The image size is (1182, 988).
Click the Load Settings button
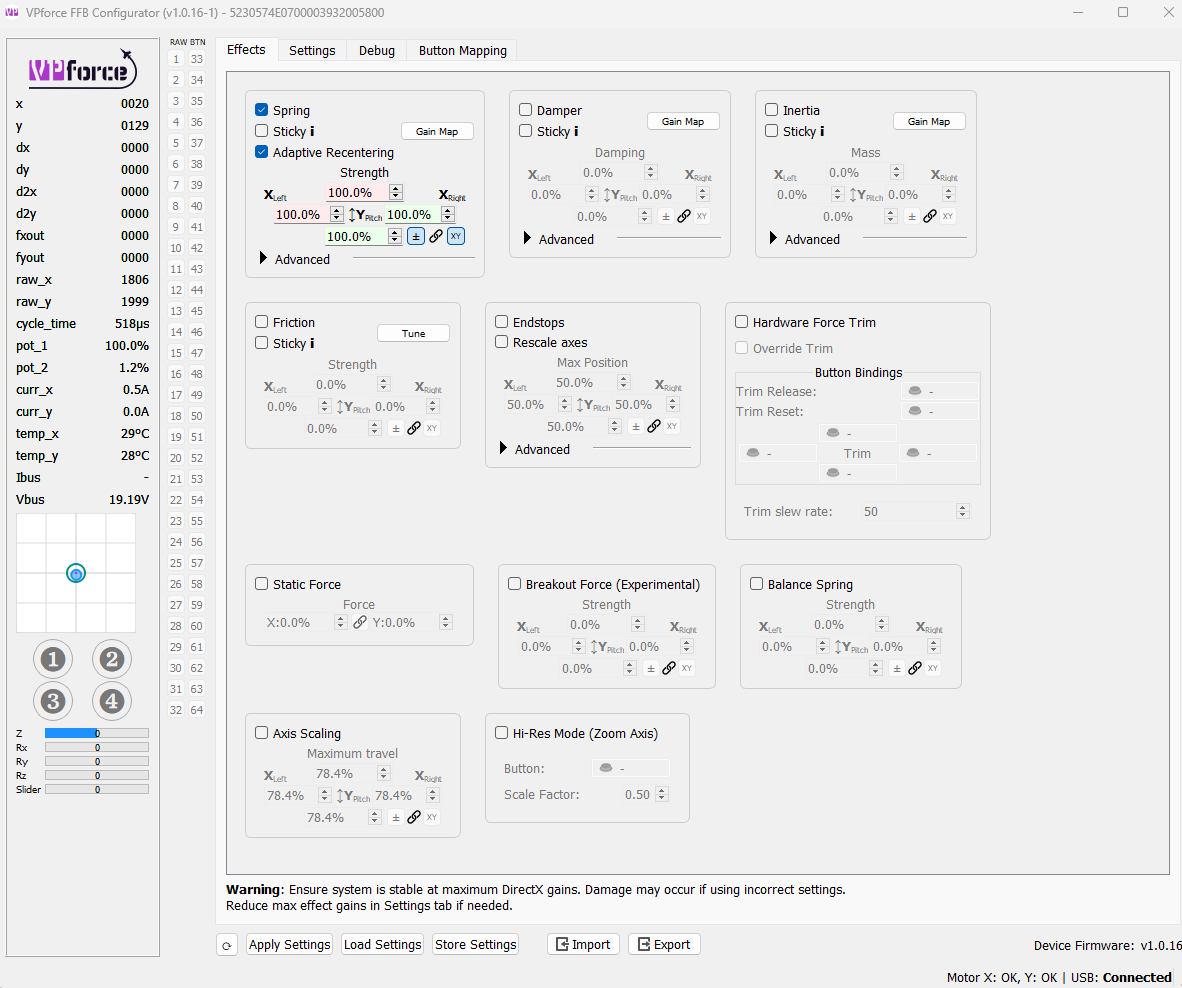pos(382,944)
